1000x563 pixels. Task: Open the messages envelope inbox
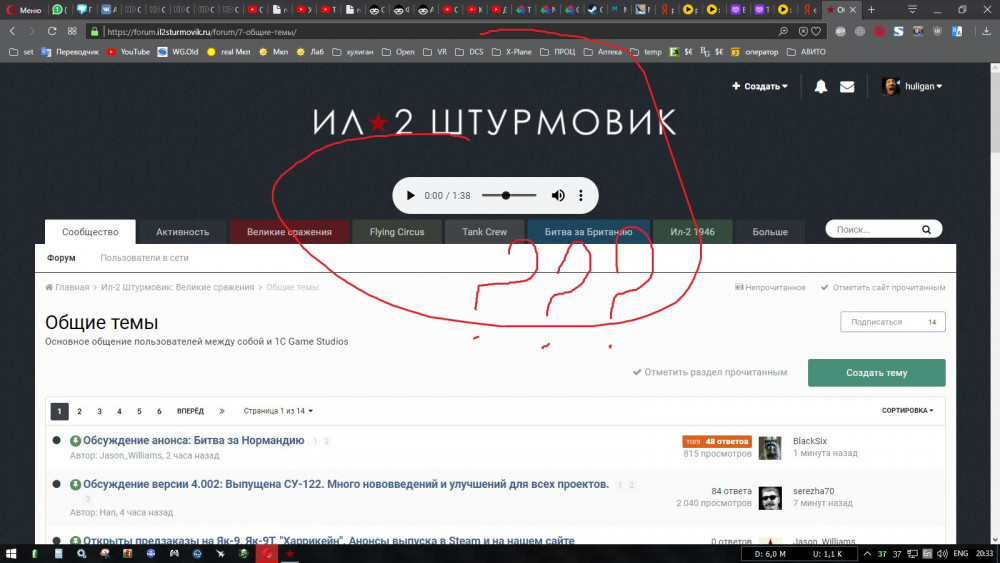coord(847,87)
